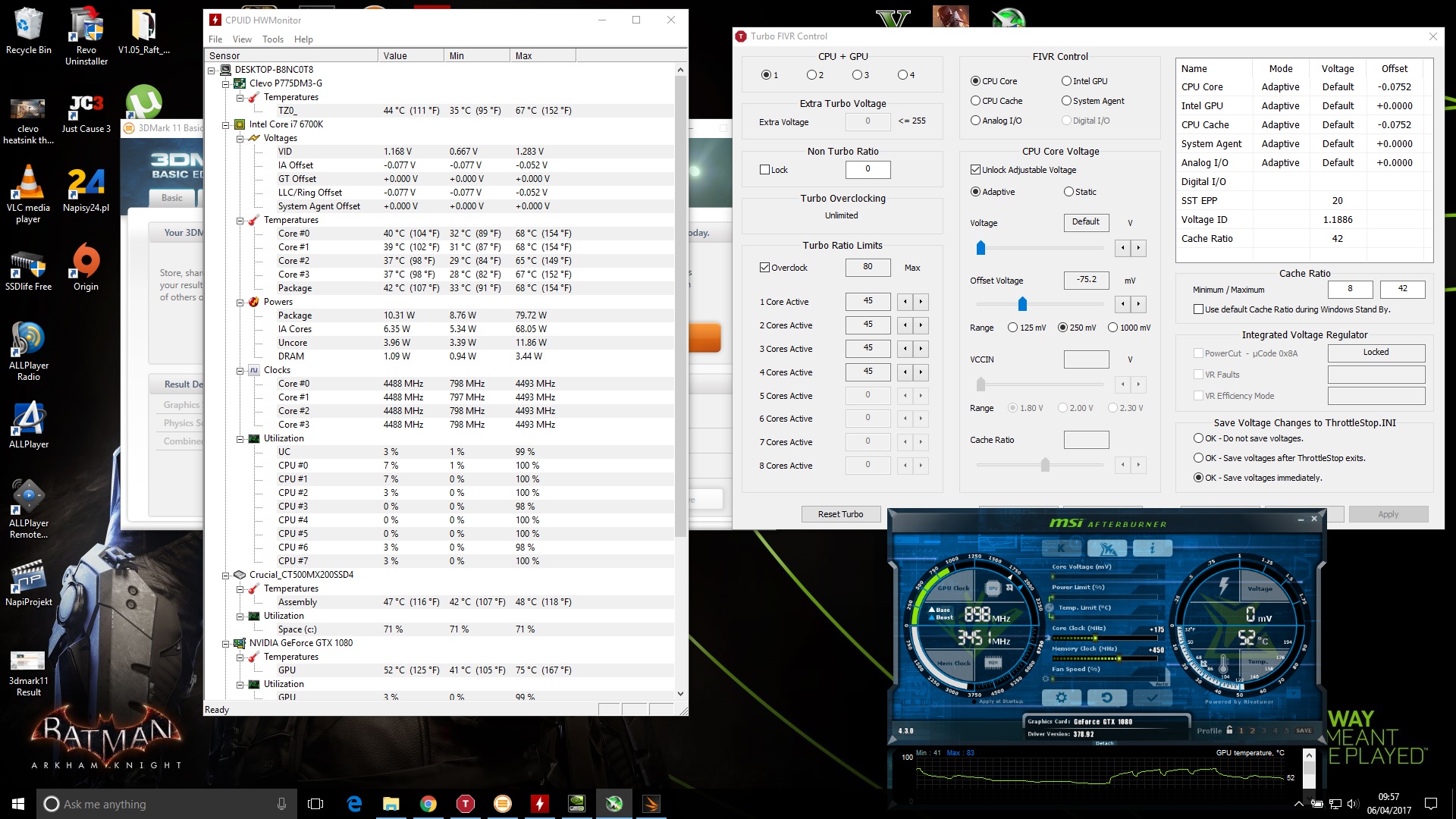1456x819 pixels.
Task: Open HWMonitor File menu
Action: pos(215,39)
